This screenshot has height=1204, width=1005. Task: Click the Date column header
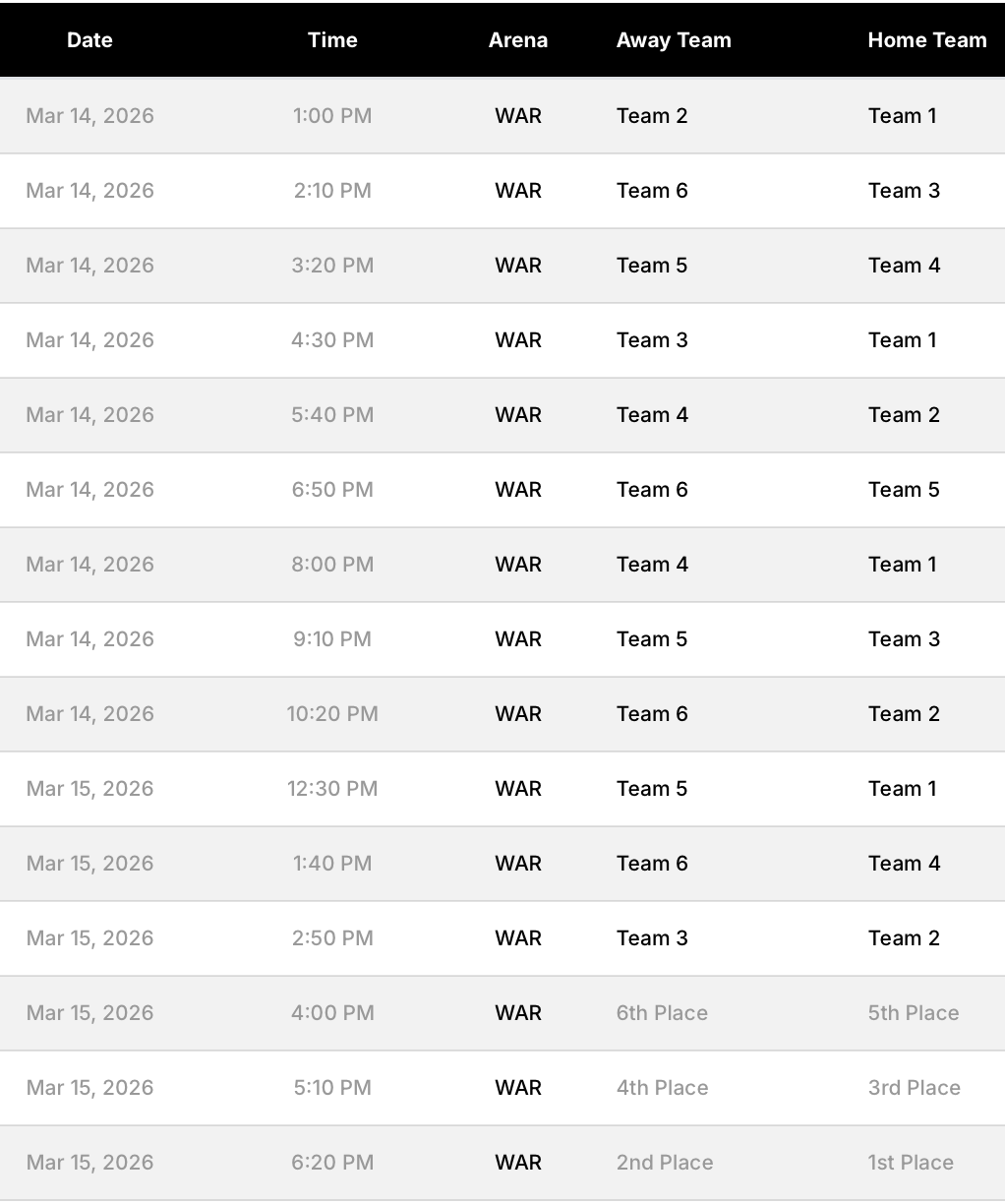[x=89, y=40]
